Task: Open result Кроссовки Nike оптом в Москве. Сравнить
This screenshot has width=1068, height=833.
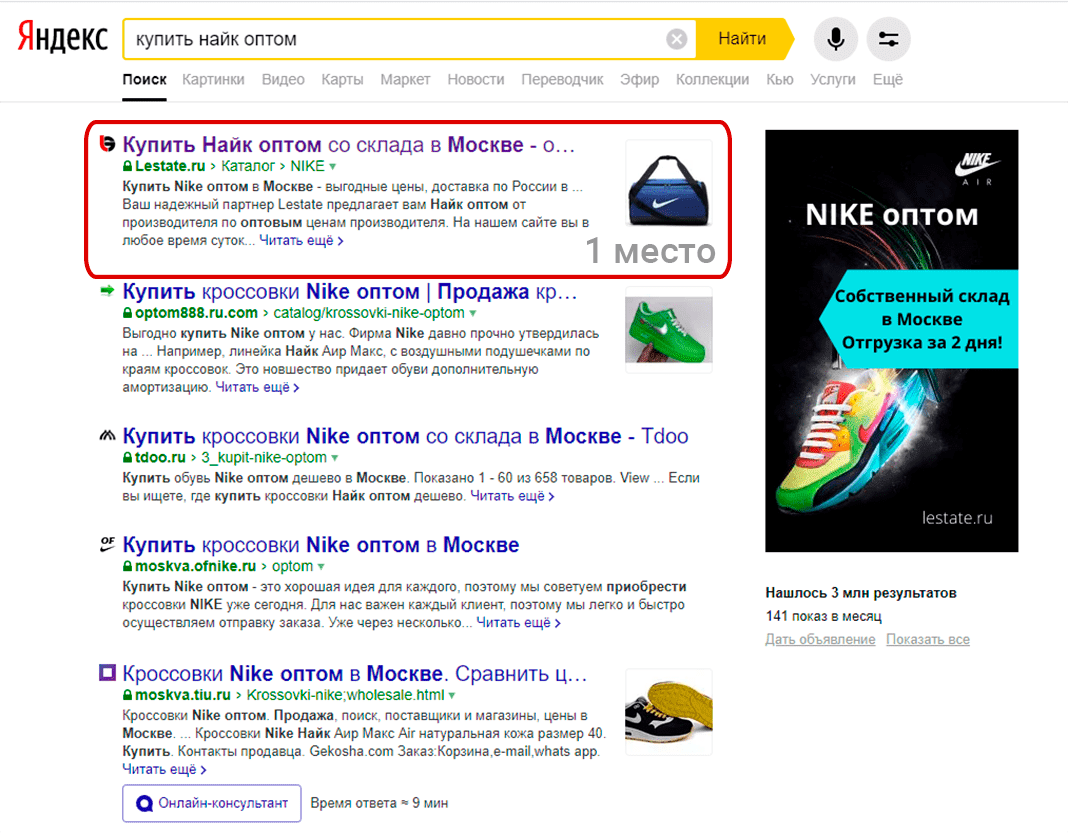Action: pos(354,674)
